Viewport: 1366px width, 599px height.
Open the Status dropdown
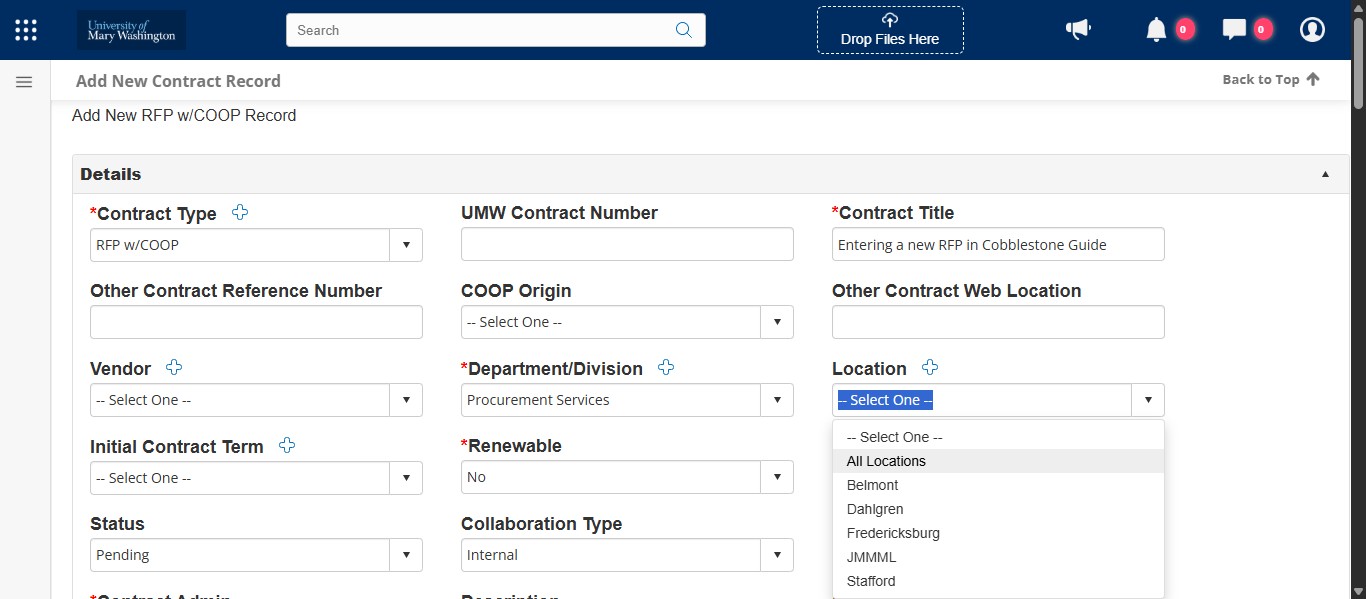pos(406,555)
